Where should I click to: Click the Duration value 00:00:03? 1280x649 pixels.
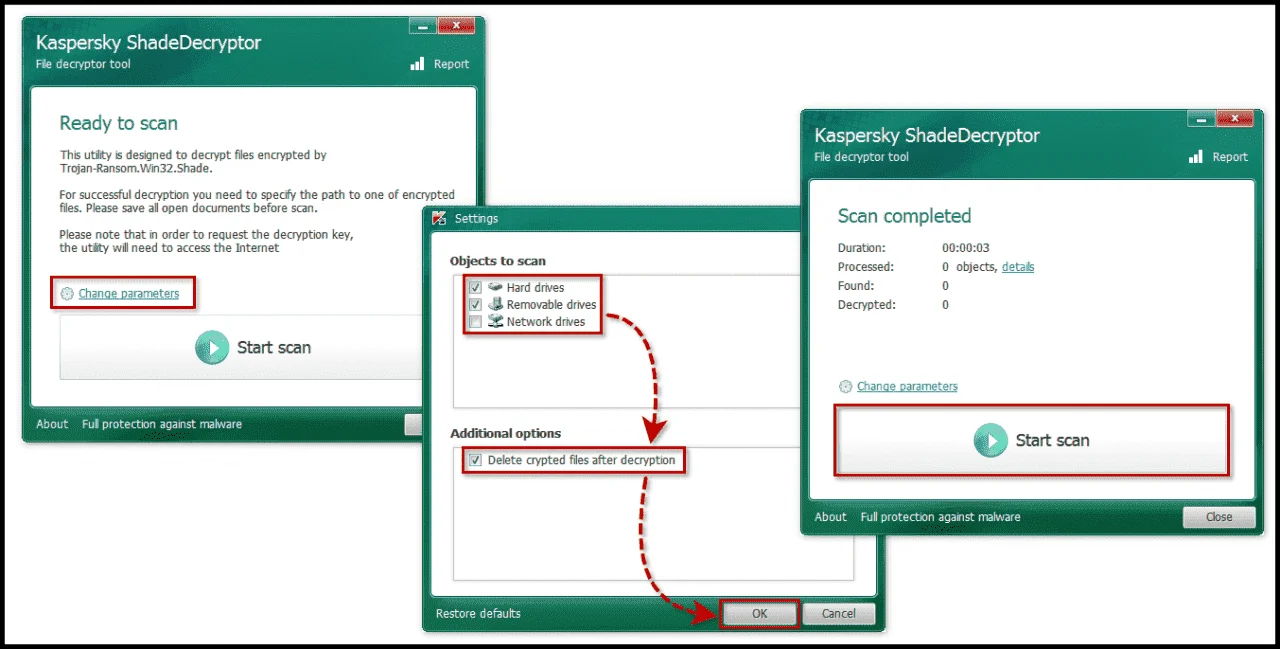click(x=966, y=248)
